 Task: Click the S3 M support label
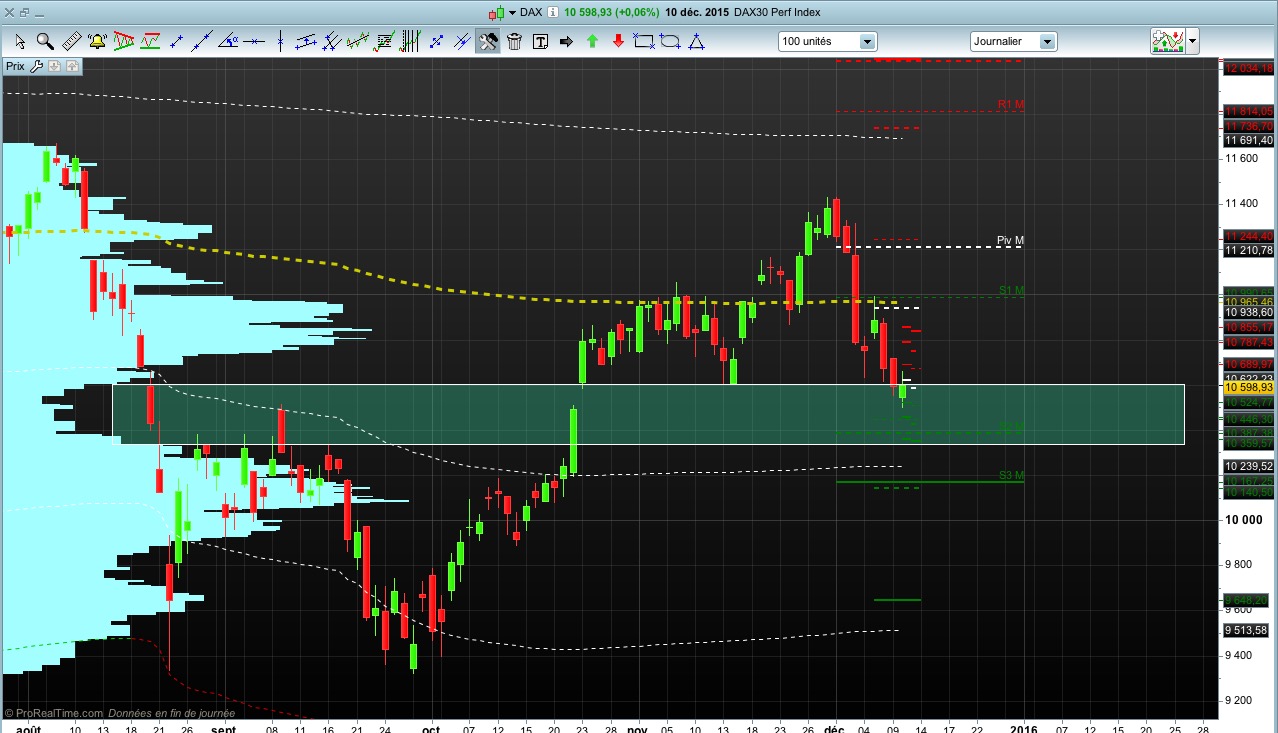(x=1012, y=475)
